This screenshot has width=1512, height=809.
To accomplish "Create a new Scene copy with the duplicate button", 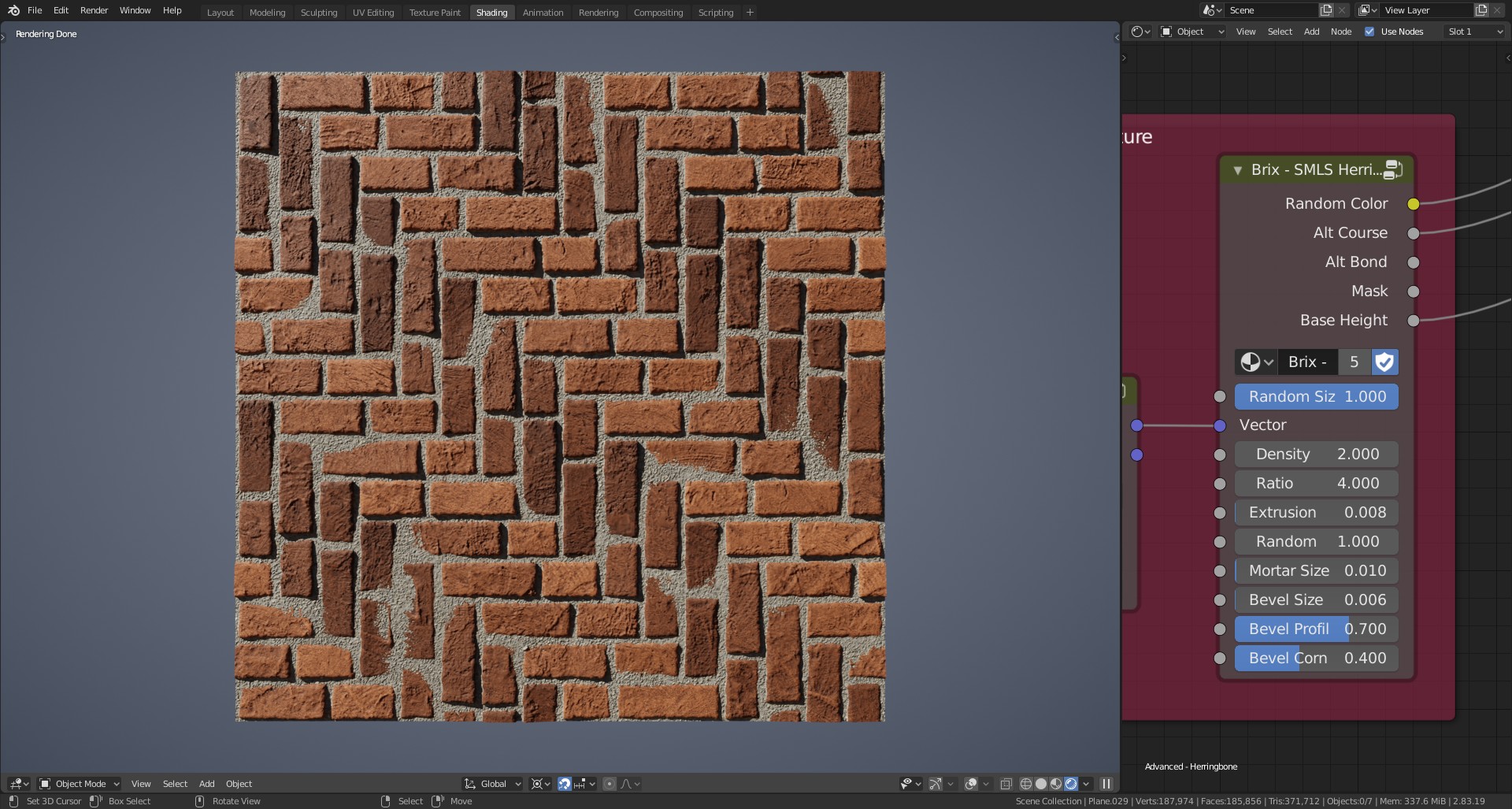I will pyautogui.click(x=1325, y=9).
